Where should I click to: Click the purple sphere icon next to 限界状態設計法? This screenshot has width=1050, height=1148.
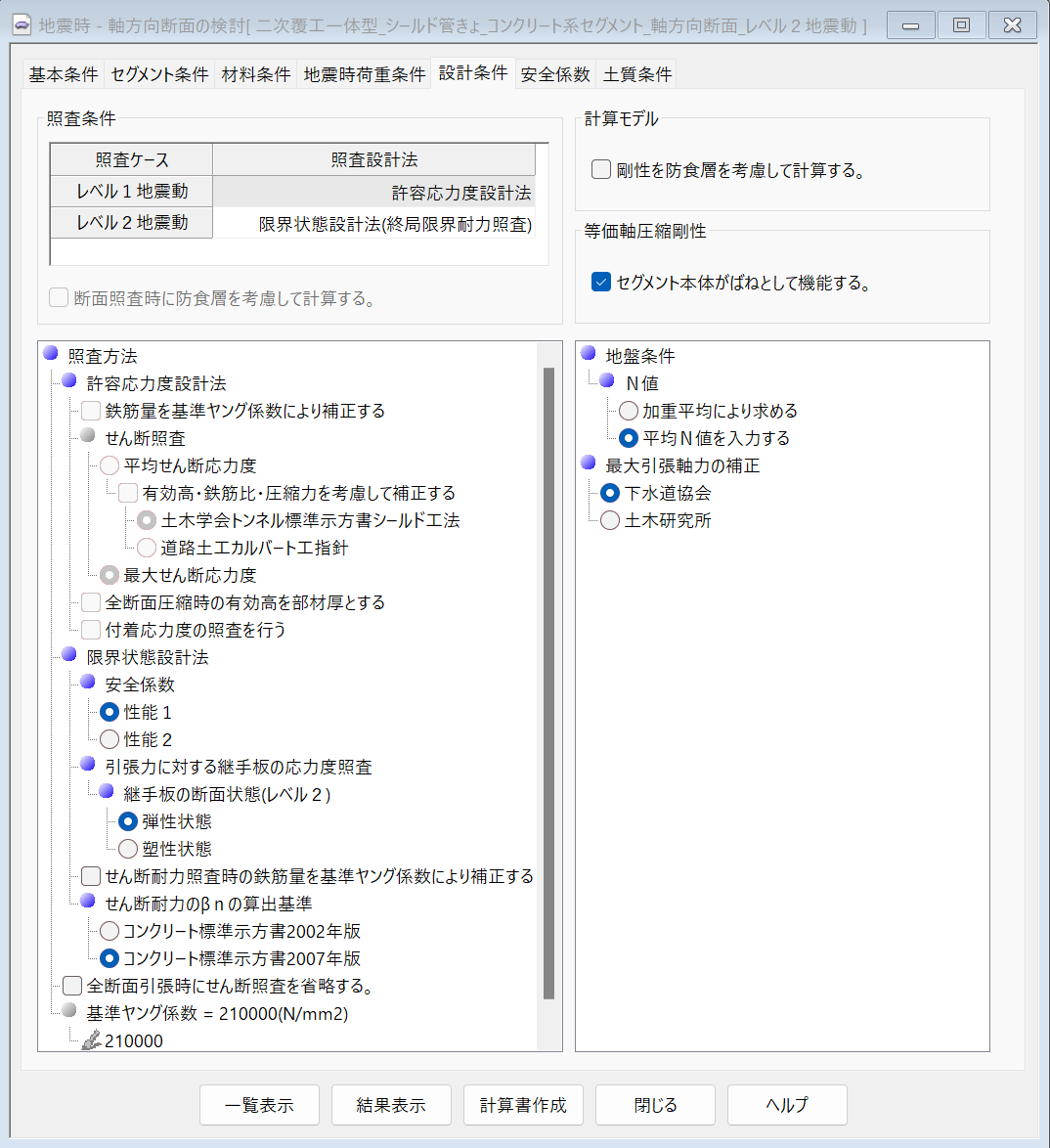[69, 655]
